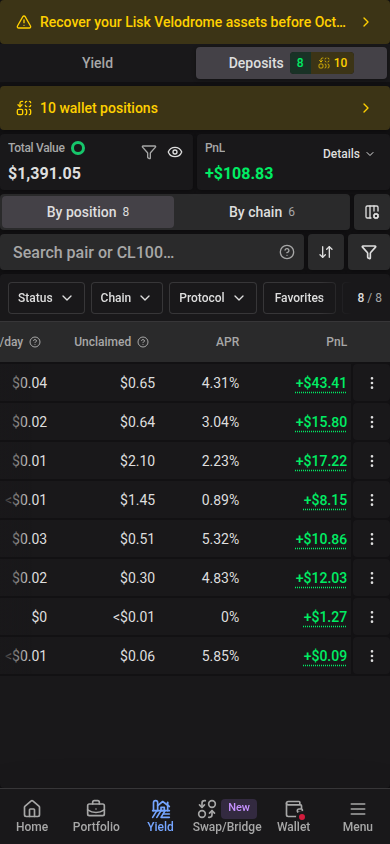Open the Chain dropdown filter
The width and height of the screenshot is (390, 844).
click(127, 298)
